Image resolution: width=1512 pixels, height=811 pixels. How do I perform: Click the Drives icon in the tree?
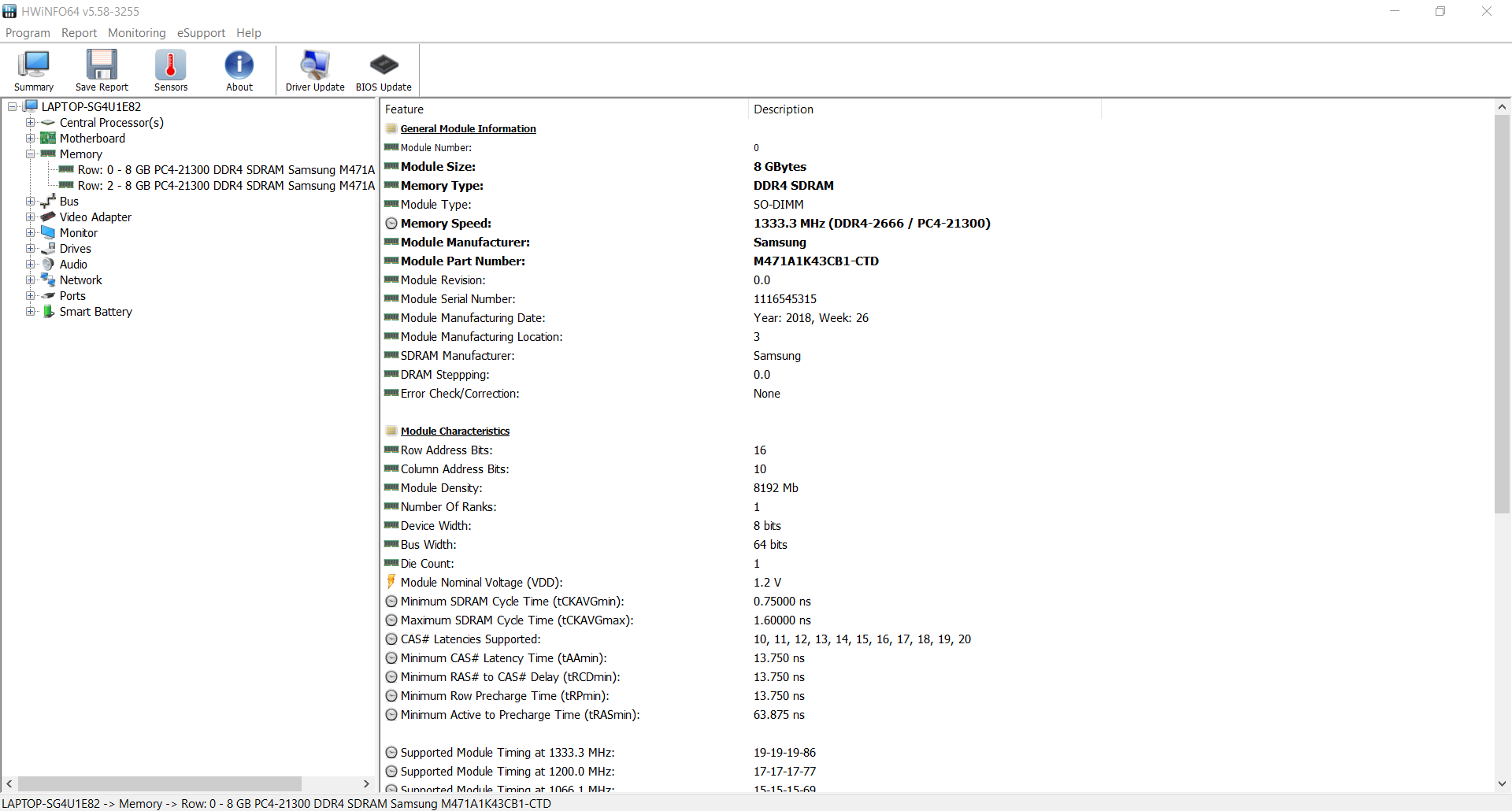(x=48, y=248)
